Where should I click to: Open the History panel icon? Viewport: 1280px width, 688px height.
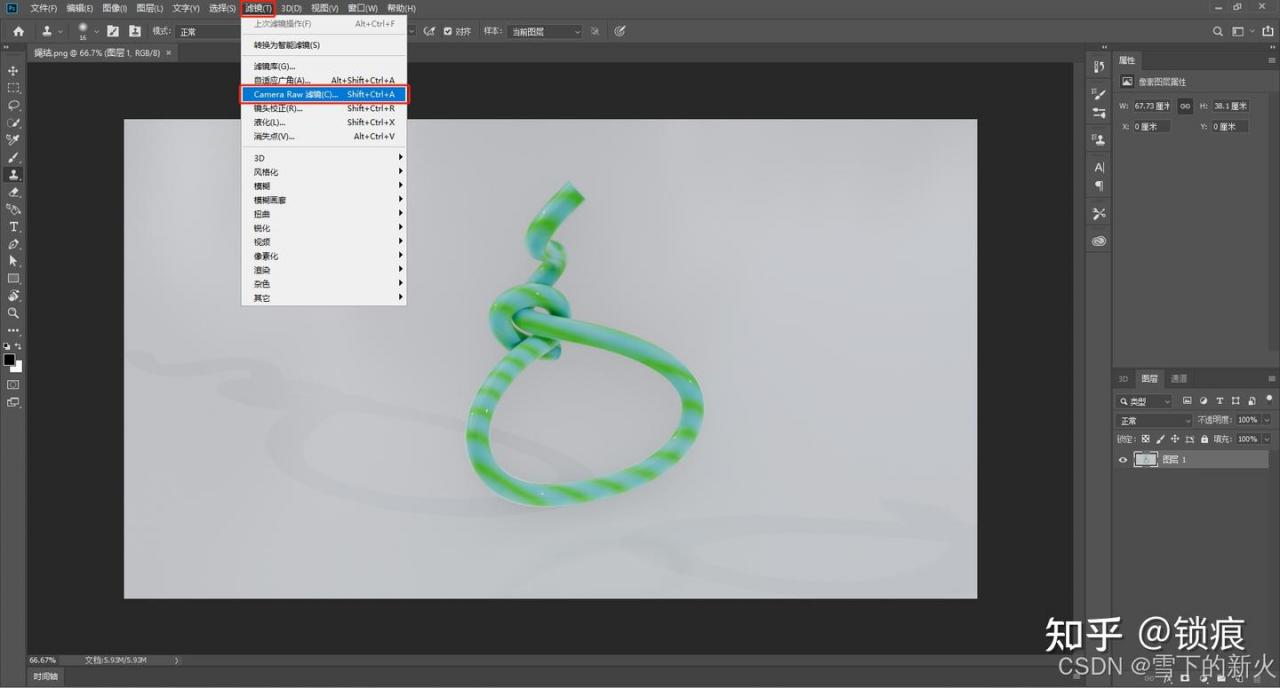click(x=1099, y=67)
